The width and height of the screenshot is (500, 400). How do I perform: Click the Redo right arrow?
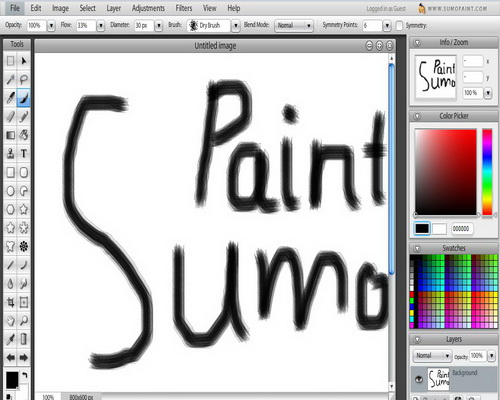[24, 358]
